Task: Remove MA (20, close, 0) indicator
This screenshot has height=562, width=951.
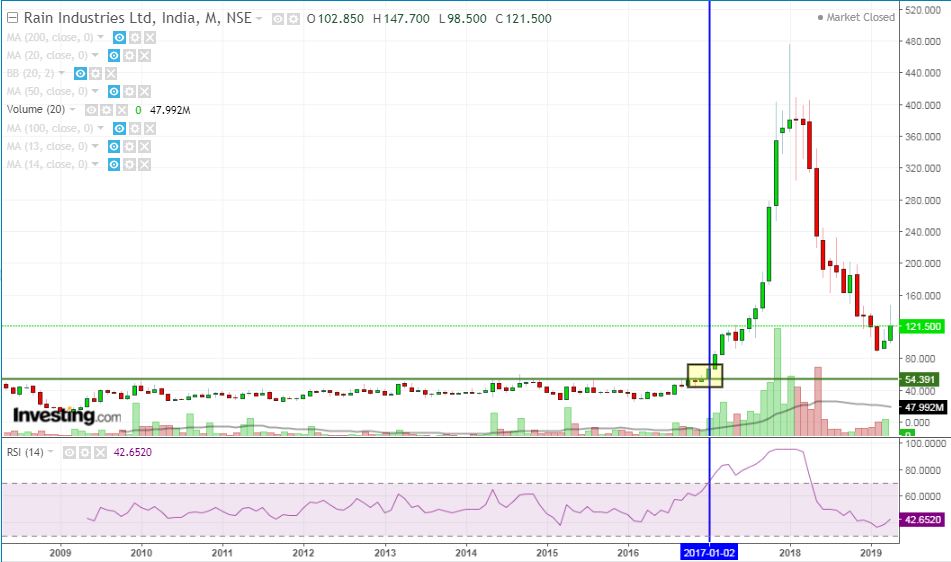Action: click(144, 56)
